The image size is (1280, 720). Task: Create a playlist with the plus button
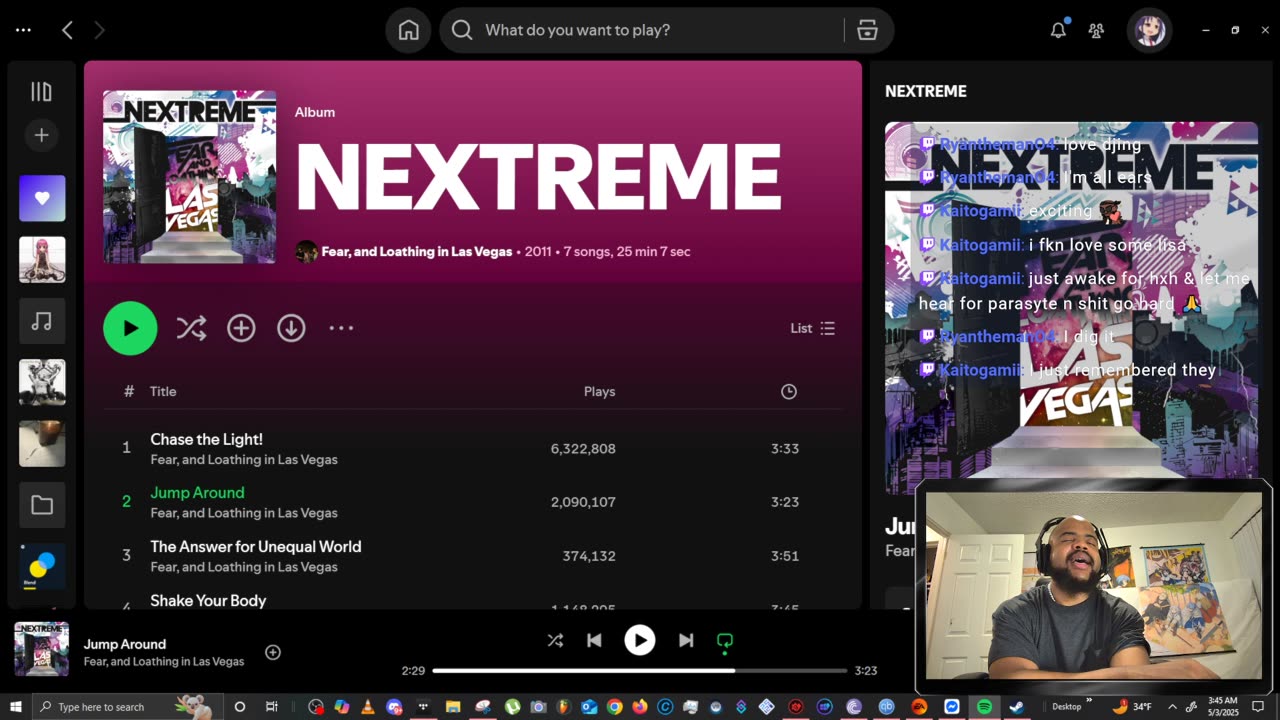pyautogui.click(x=41, y=135)
